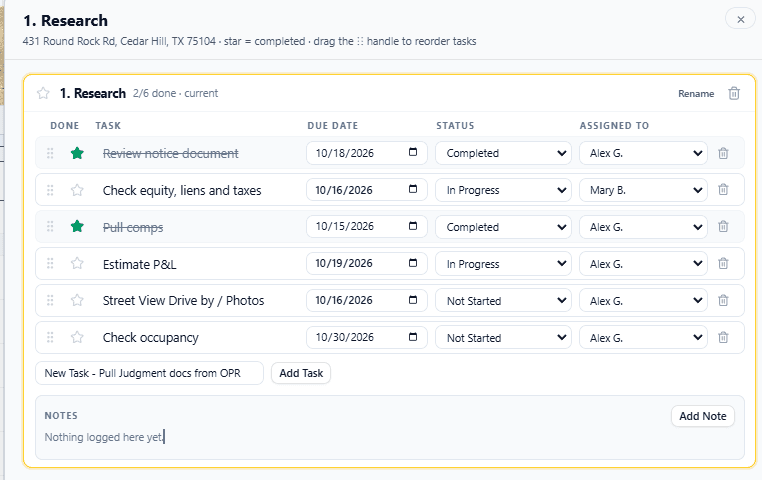Open calendar picker for 10/15/2026 date
Viewport: 762px width, 480px height.
pyautogui.click(x=413, y=226)
